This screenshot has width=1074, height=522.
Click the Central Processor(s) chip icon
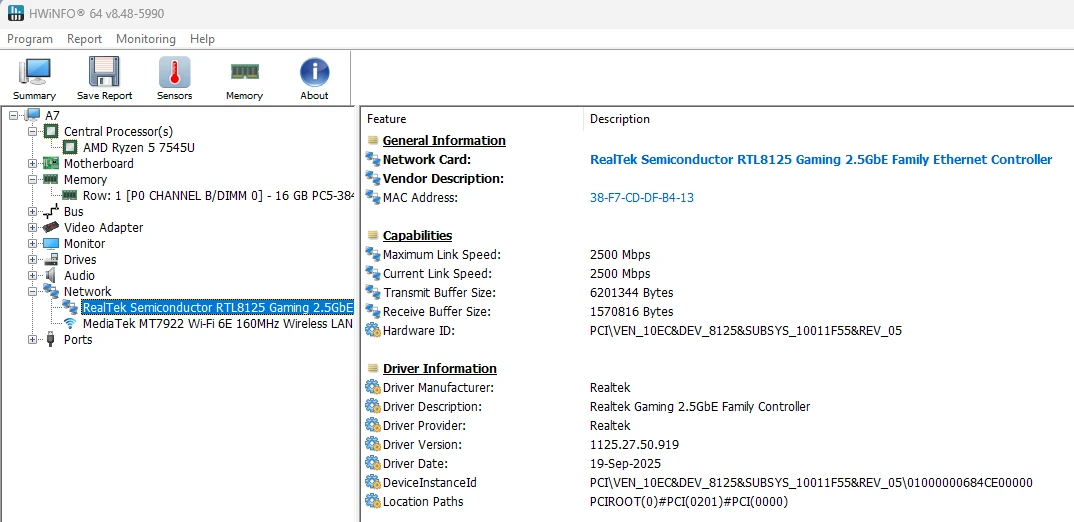point(51,131)
